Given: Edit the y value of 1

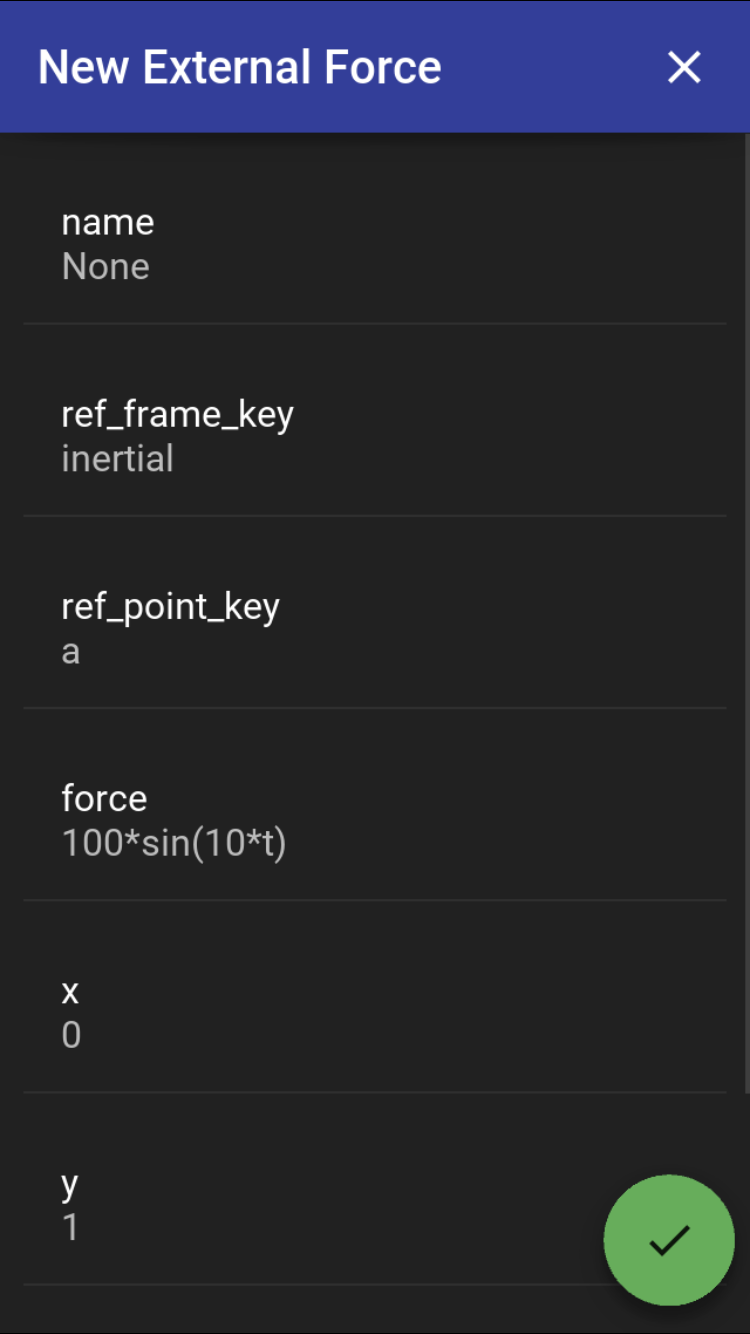Looking at the screenshot, I should (70, 1227).
